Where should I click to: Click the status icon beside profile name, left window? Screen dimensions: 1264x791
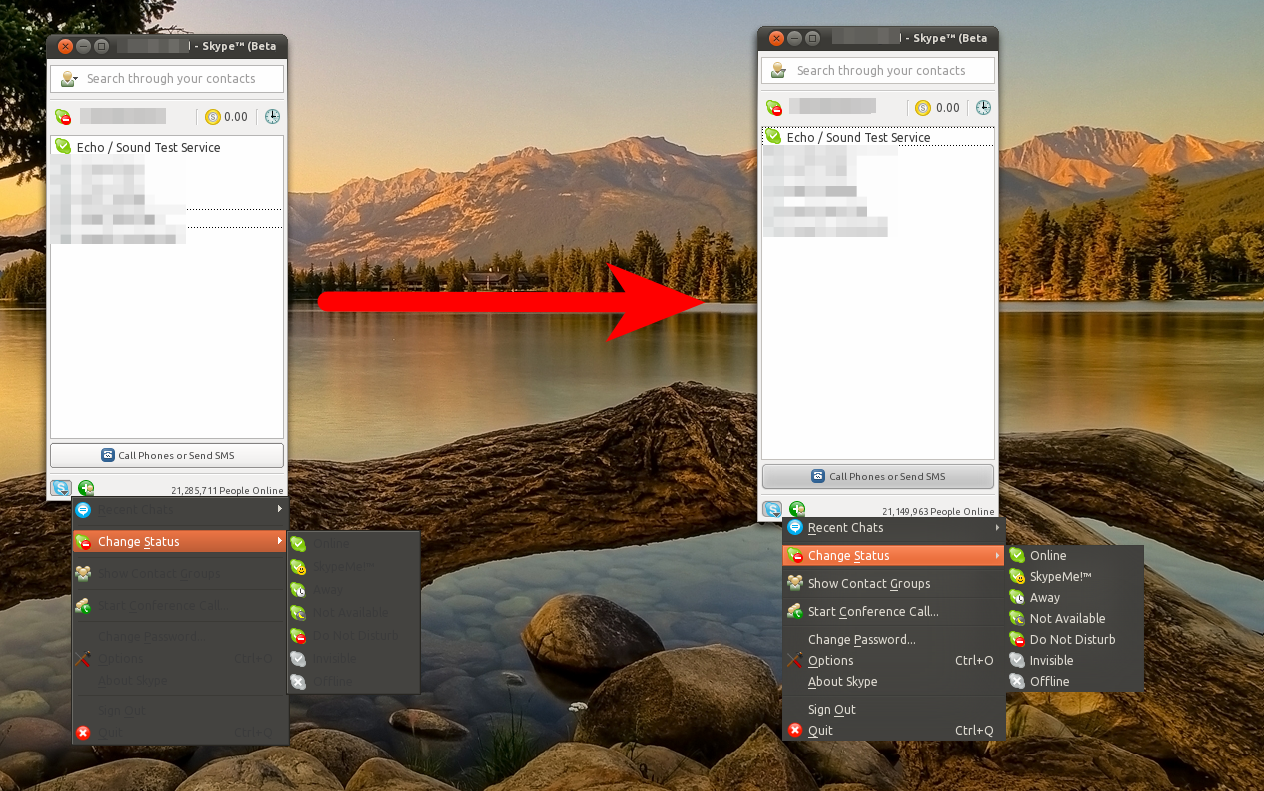pyautogui.click(x=63, y=116)
